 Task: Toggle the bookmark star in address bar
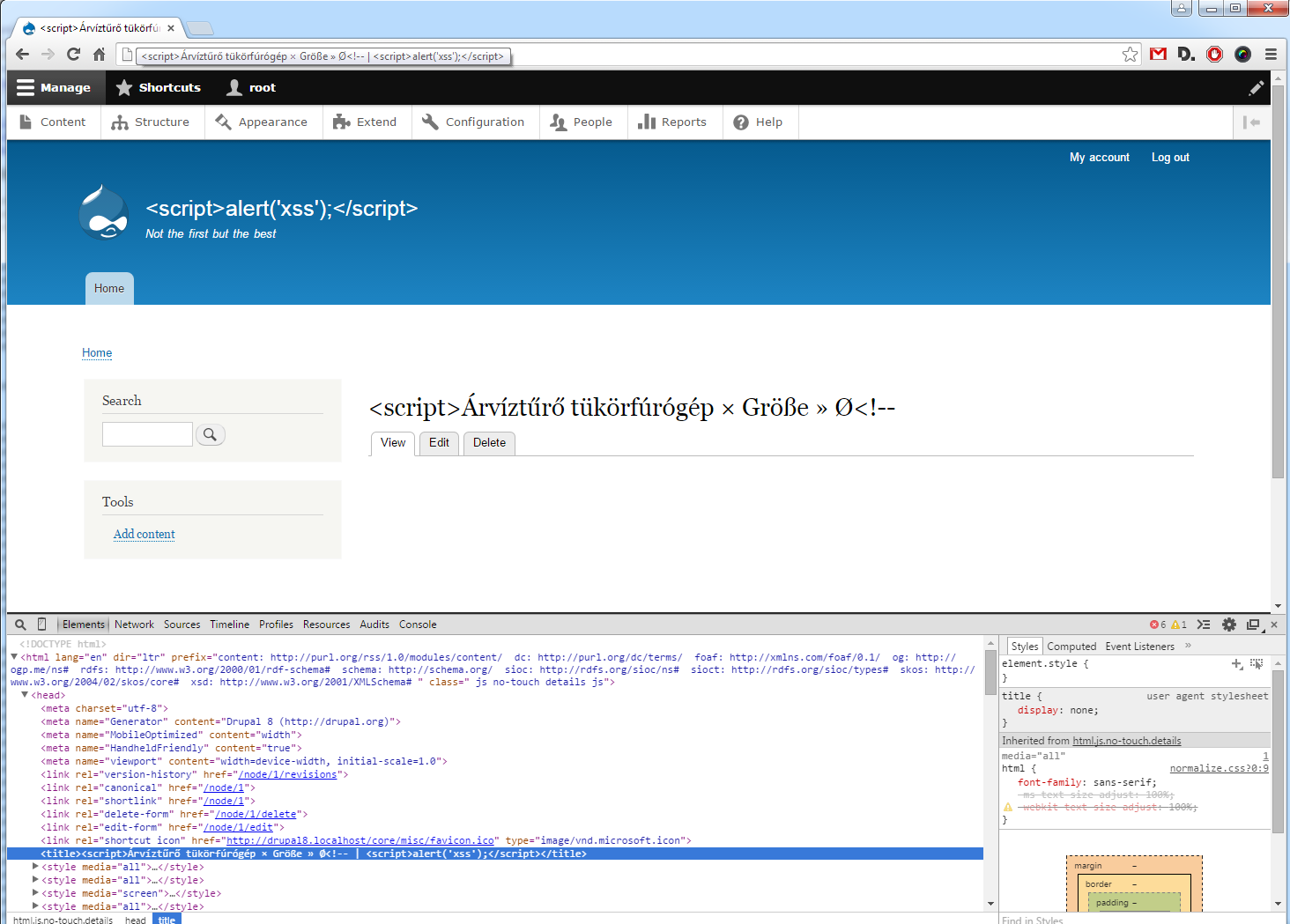pyautogui.click(x=1131, y=54)
